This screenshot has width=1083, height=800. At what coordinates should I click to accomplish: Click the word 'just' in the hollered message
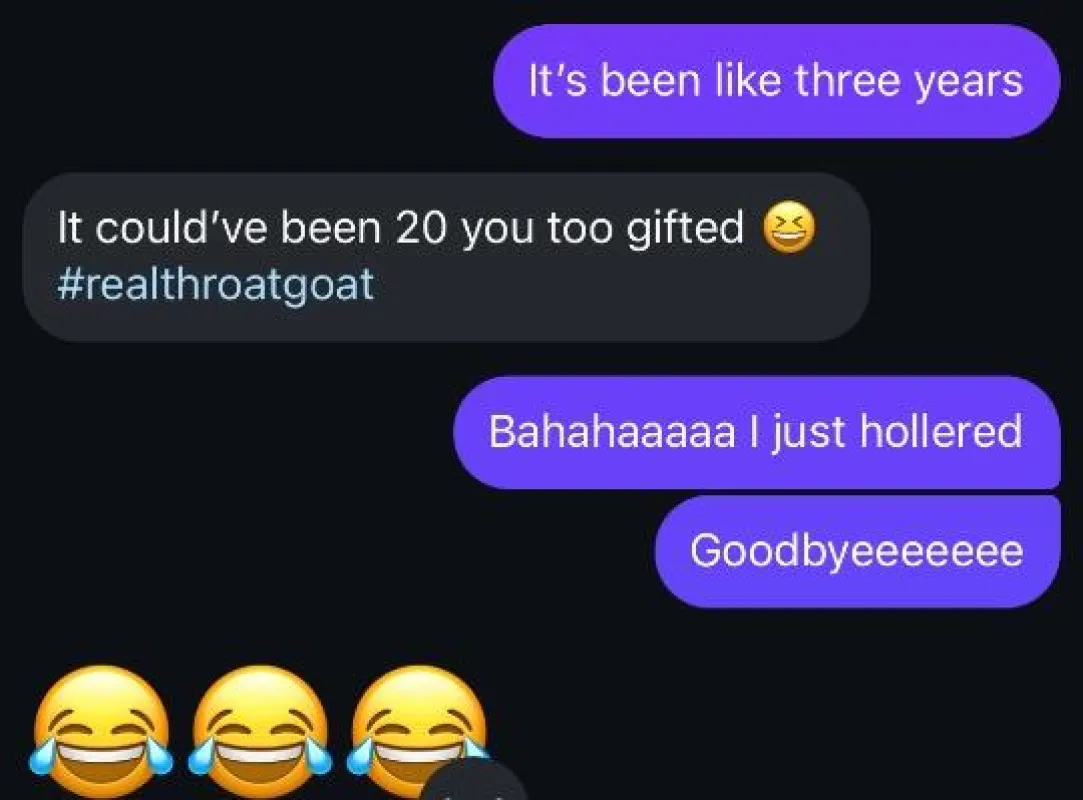(x=809, y=433)
